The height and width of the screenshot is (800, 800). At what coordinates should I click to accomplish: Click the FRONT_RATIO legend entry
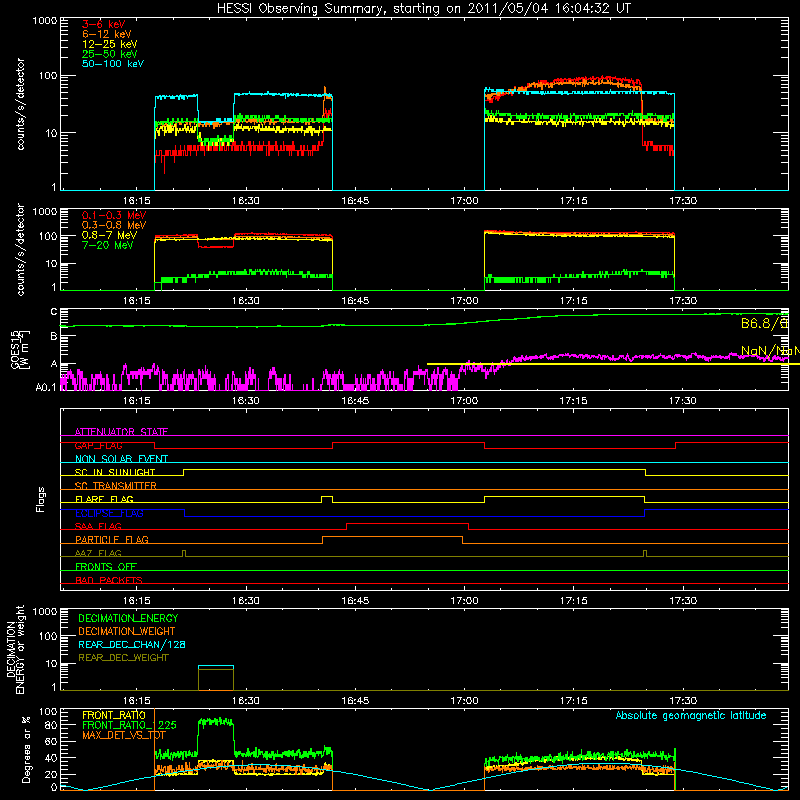tap(114, 715)
